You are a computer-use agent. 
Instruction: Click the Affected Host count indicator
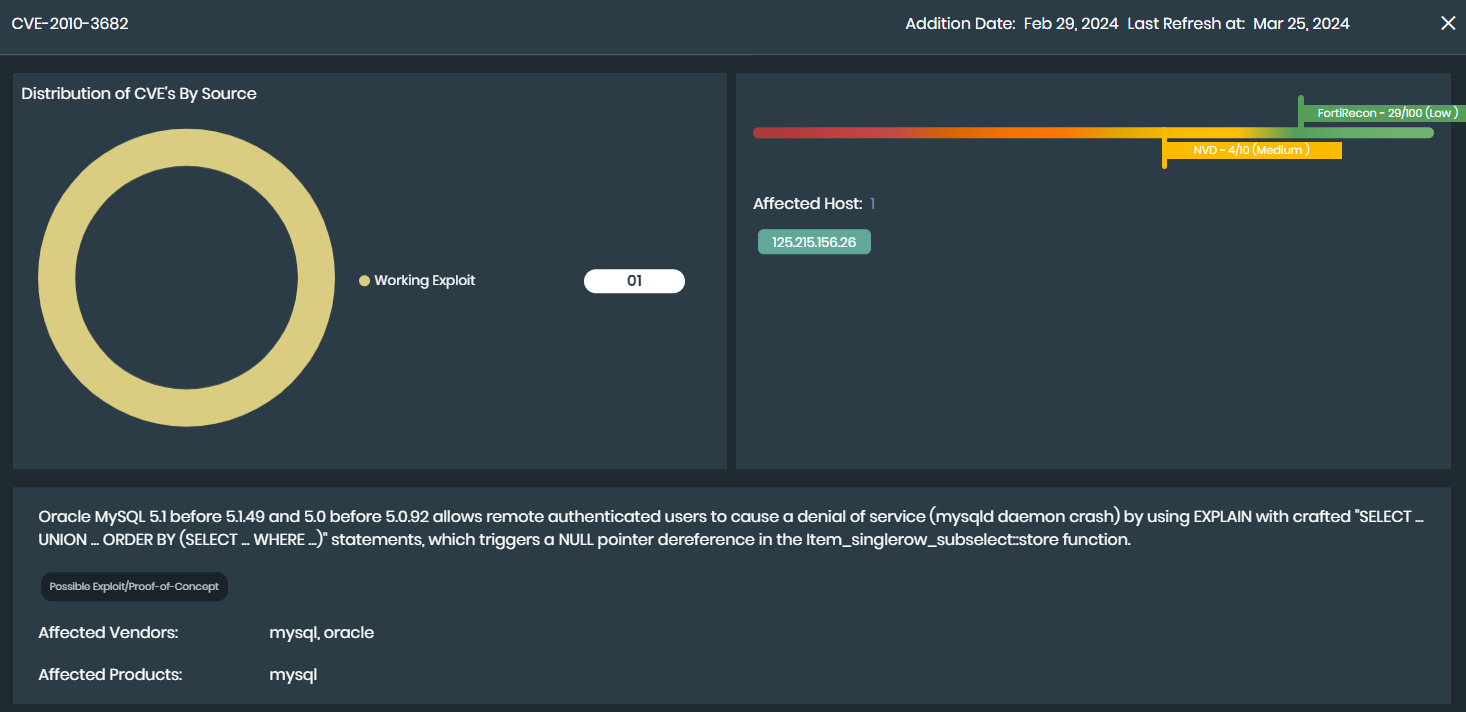[871, 203]
